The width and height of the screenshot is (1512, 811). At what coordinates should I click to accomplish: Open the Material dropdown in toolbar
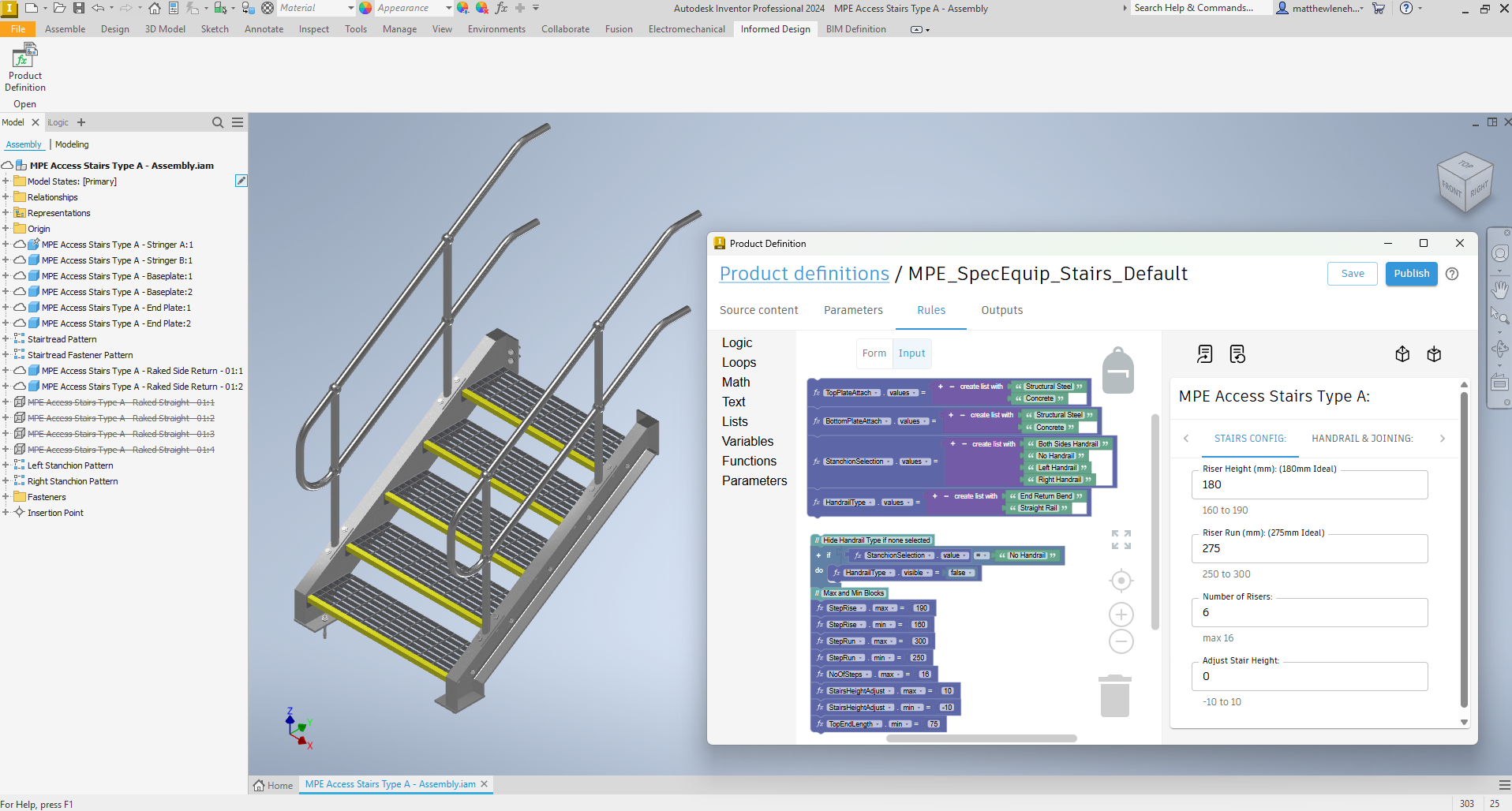[350, 8]
